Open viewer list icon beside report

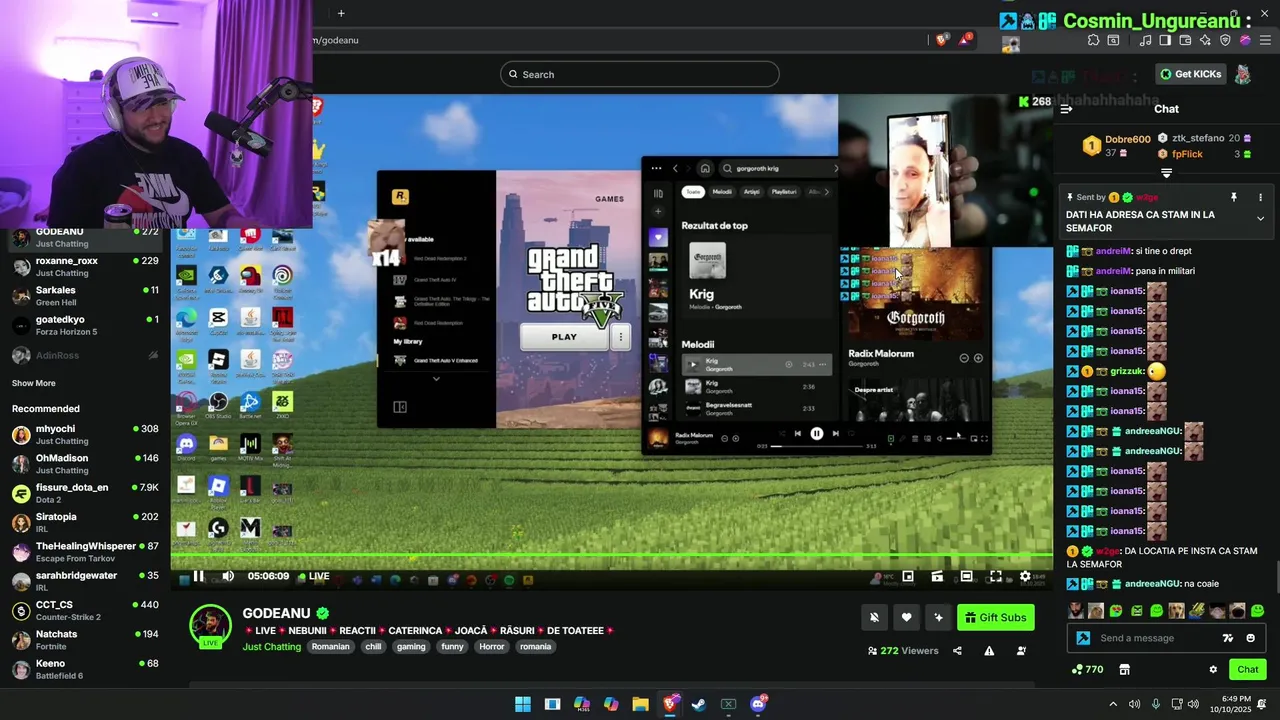[x=1021, y=651]
